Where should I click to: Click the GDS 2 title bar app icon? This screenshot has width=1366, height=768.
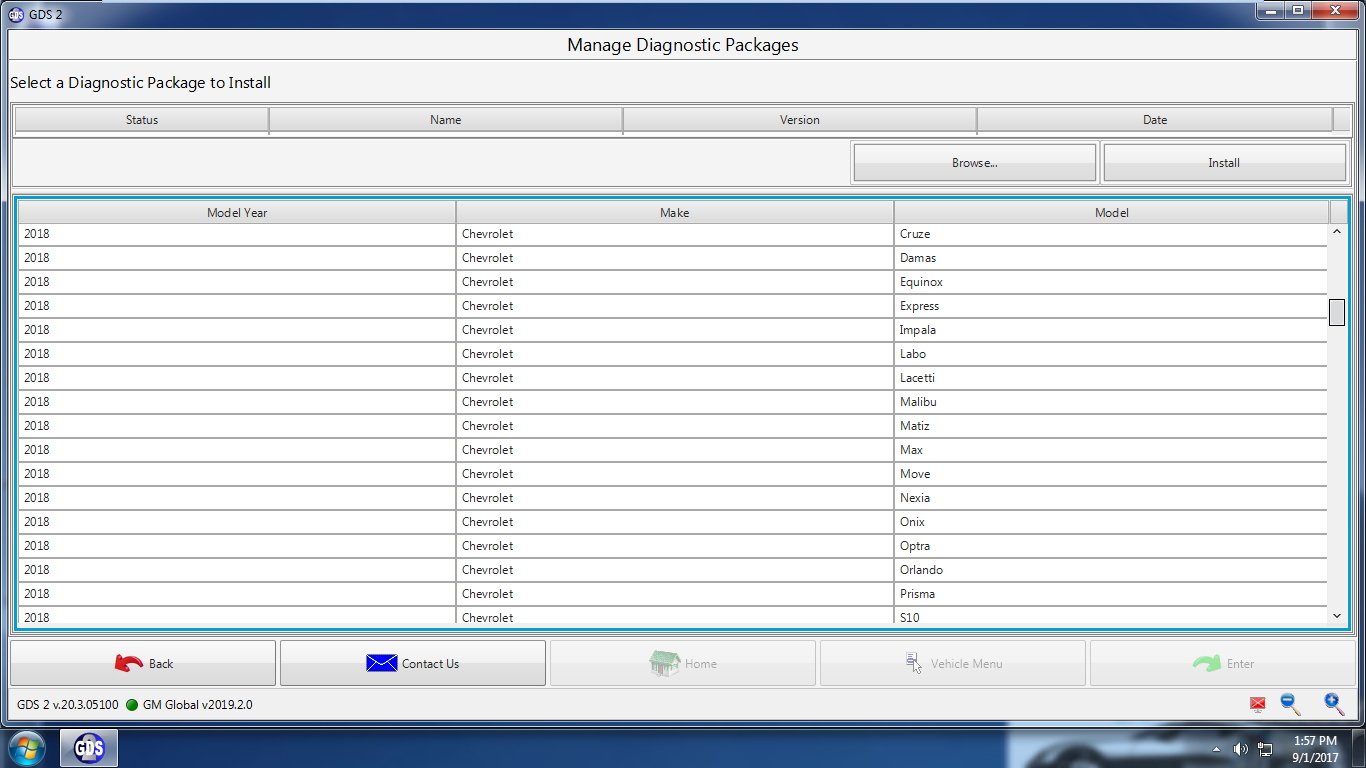click(x=16, y=14)
